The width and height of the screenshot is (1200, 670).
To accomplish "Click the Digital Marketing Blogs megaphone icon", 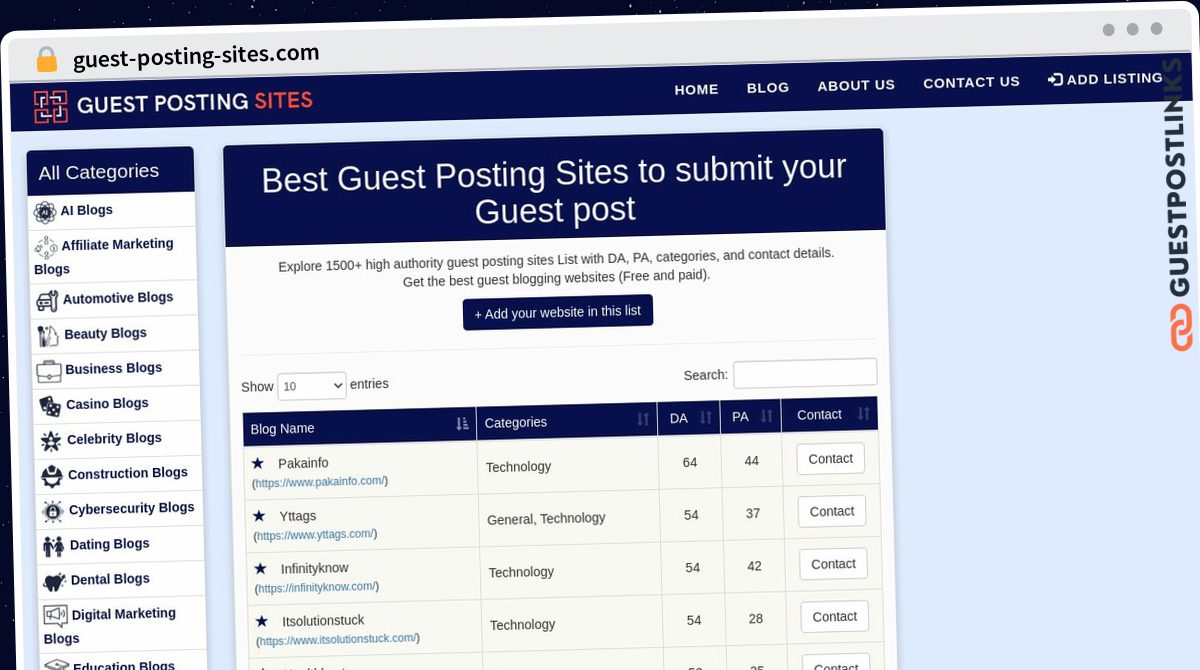I will [x=56, y=616].
